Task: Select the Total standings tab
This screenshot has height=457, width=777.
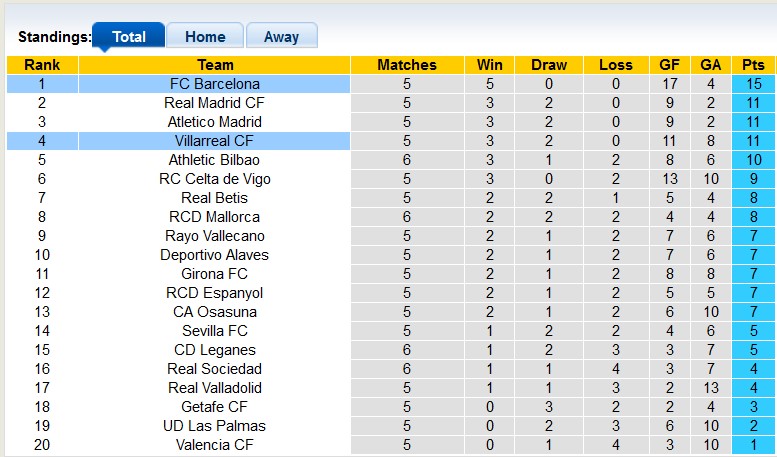Action: 128,36
